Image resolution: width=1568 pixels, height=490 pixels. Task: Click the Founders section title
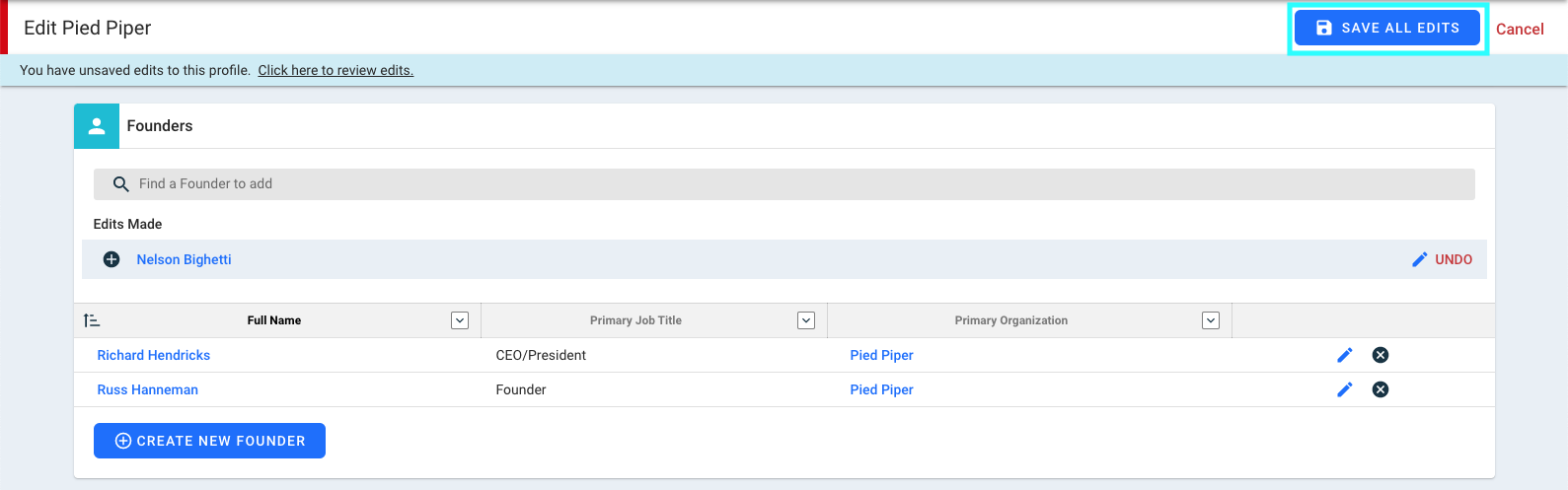(160, 126)
